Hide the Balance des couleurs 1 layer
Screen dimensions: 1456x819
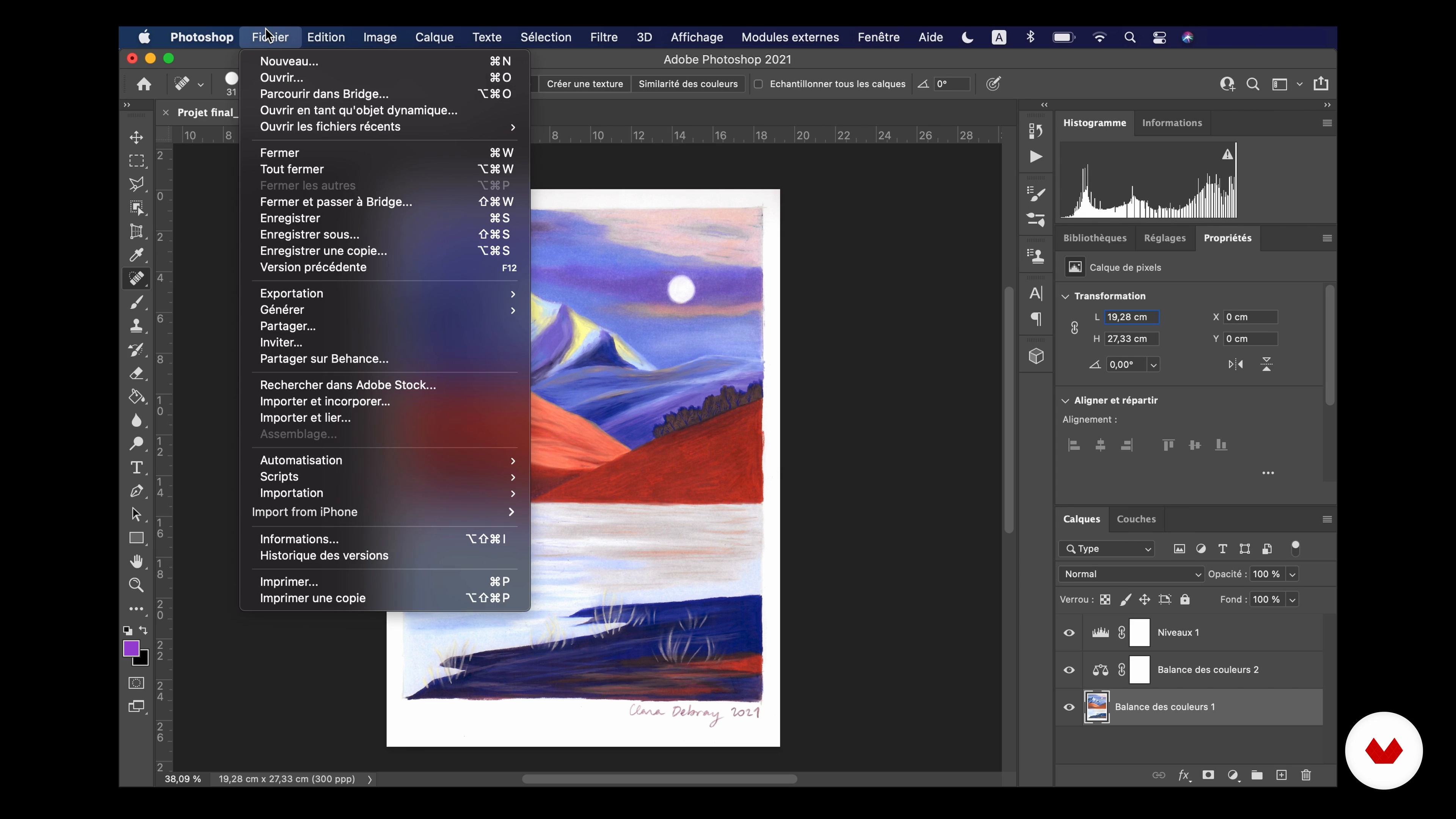point(1069,707)
